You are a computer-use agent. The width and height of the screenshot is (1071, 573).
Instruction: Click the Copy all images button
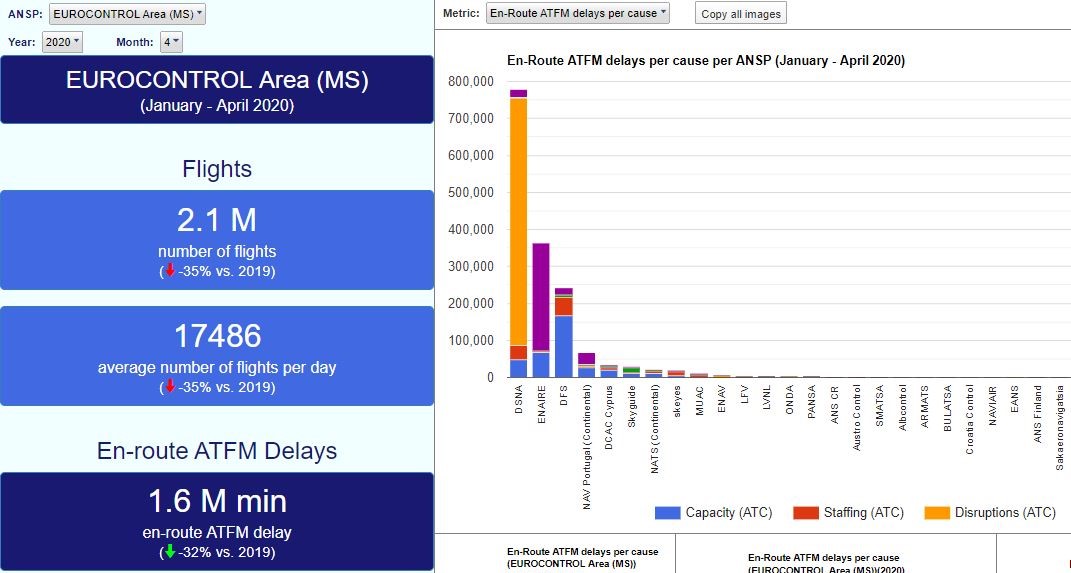[x=740, y=13]
